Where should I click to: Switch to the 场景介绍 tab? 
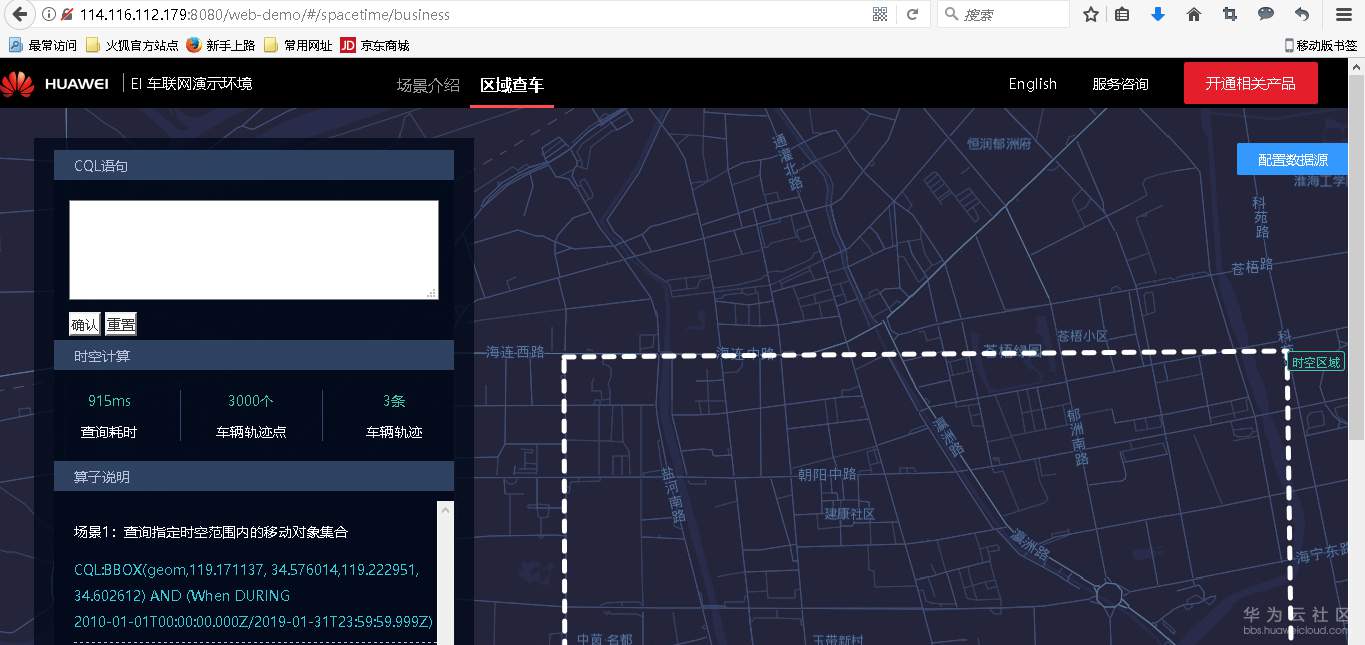coord(427,85)
